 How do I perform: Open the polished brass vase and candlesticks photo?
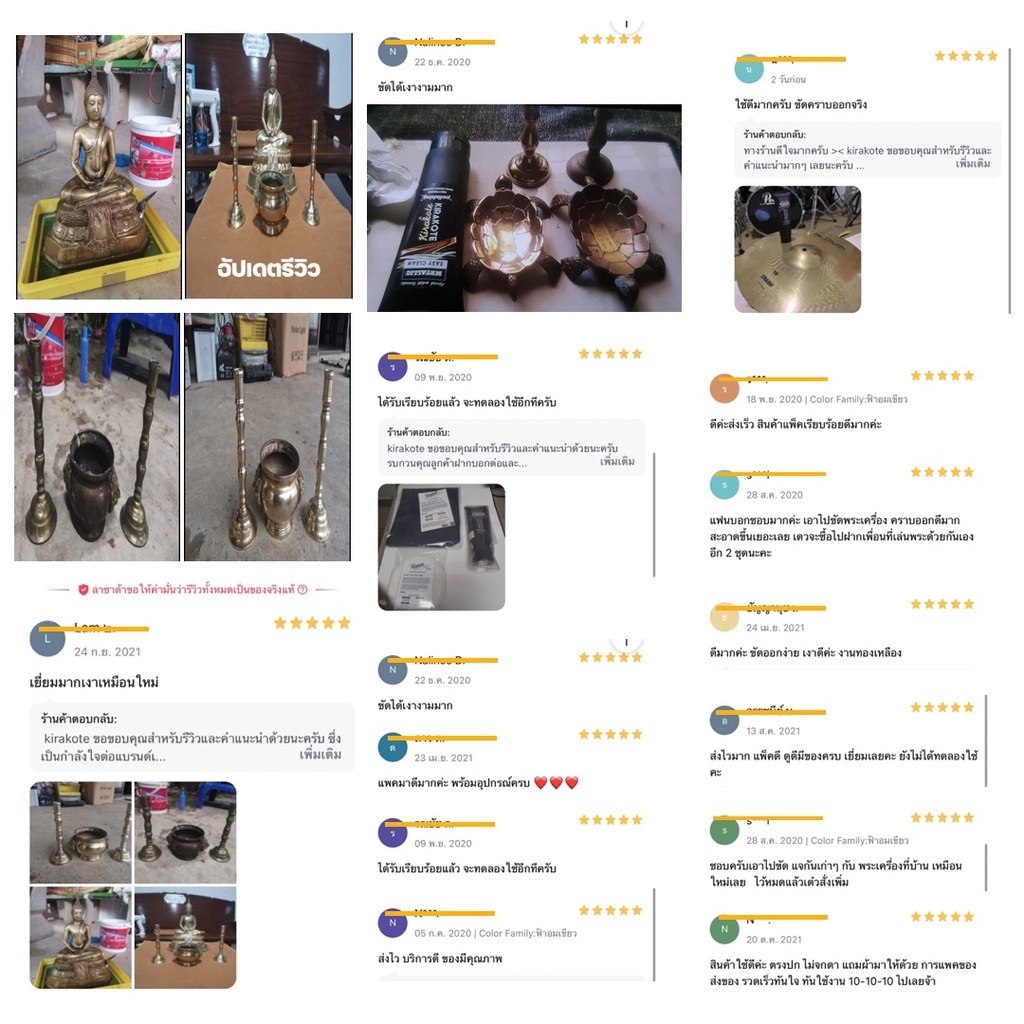(x=267, y=437)
